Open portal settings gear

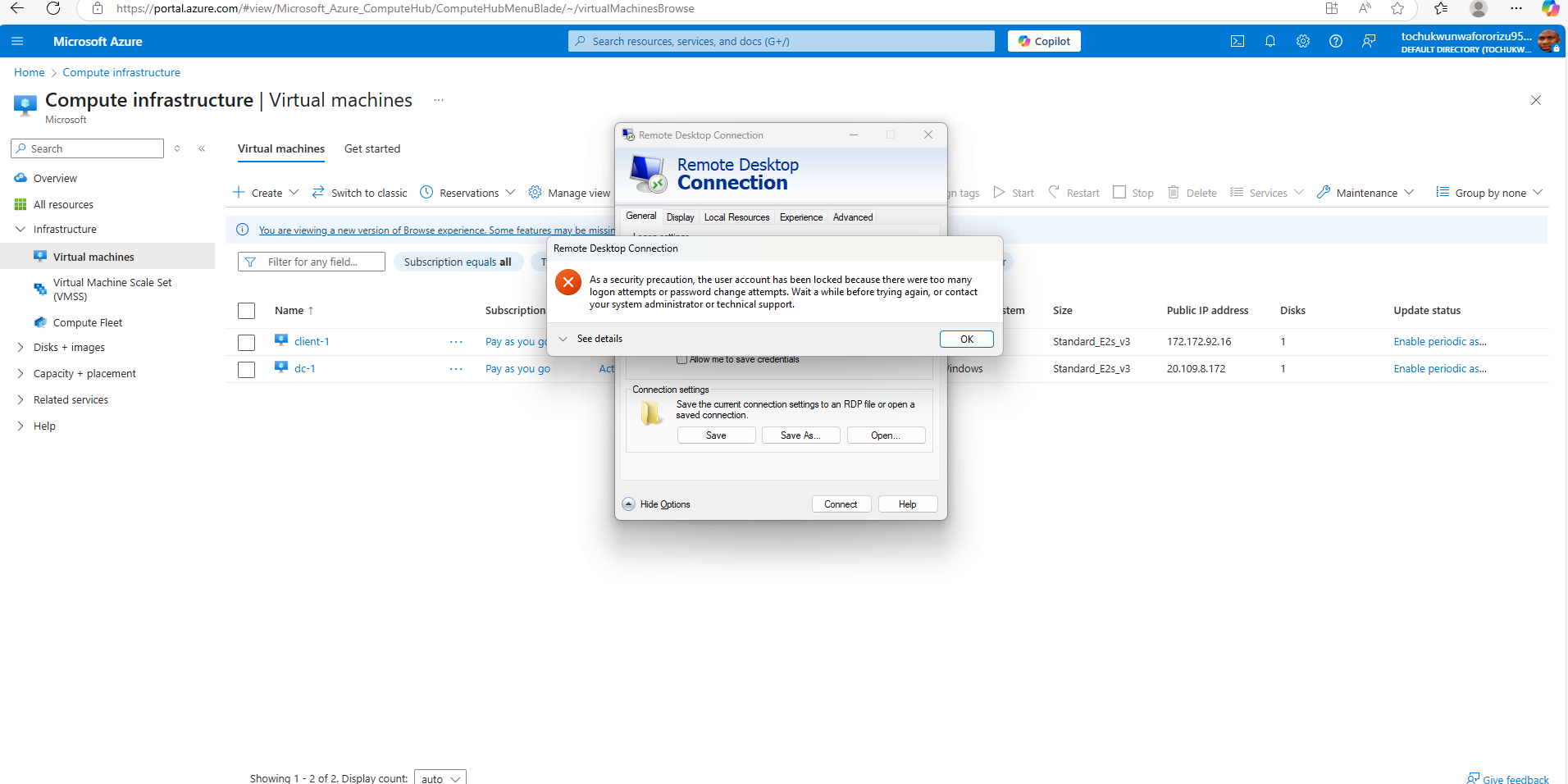[1303, 41]
